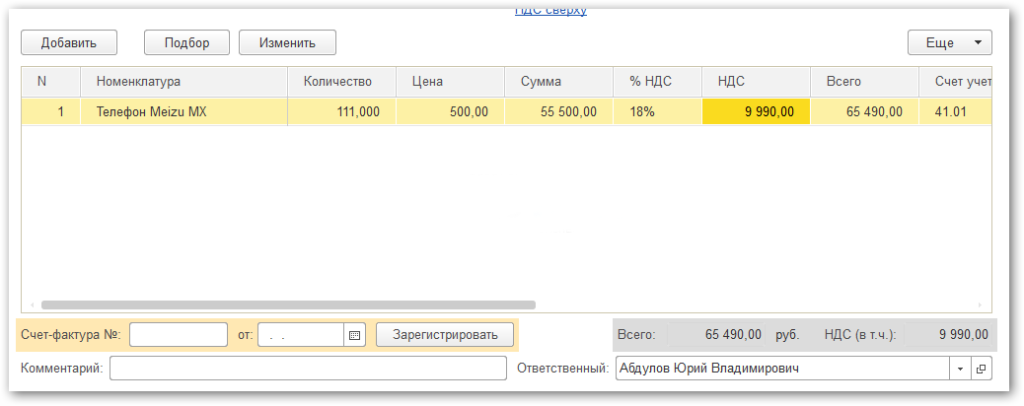Focus the Счет-фактура № input field
Image resolution: width=1024 pixels, height=406 pixels.
178,335
